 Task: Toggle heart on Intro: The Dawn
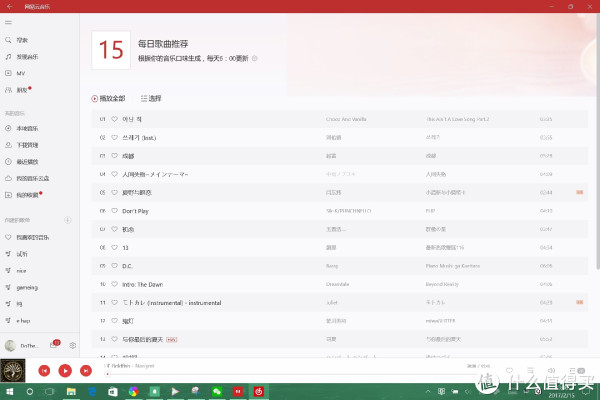114,284
